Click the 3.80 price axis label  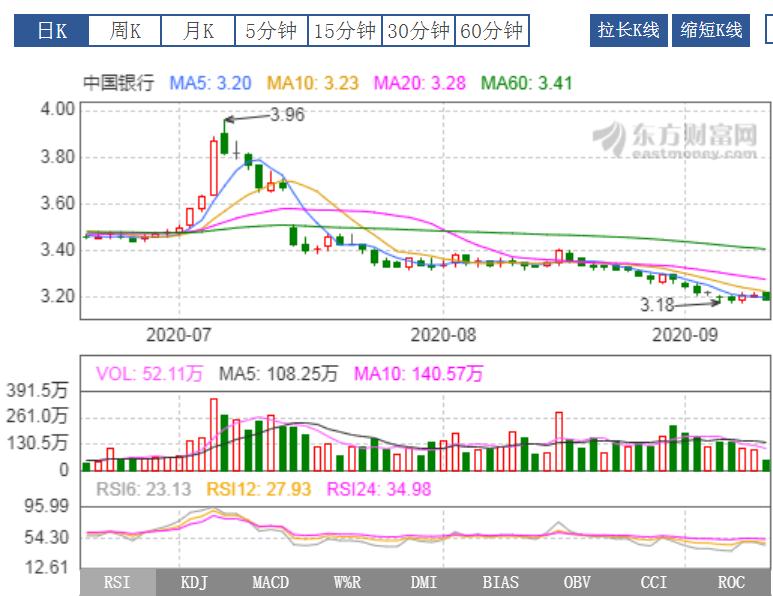click(x=57, y=157)
